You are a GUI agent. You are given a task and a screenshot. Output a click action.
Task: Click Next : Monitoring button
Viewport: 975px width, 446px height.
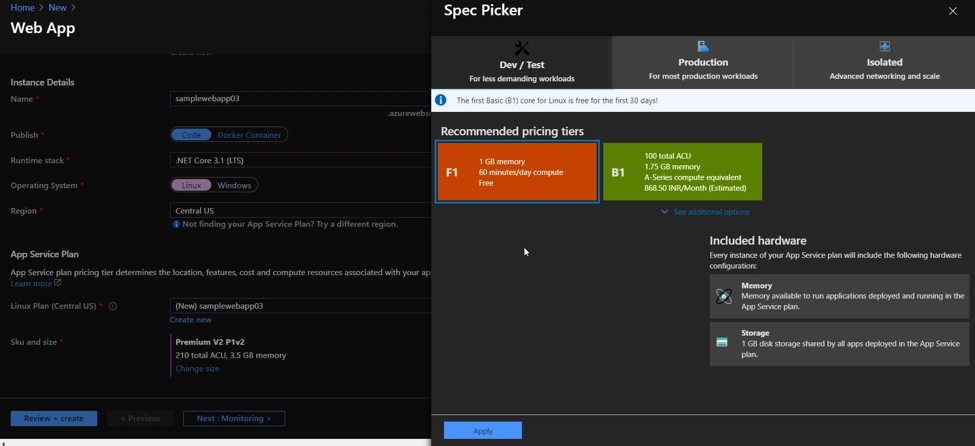point(234,419)
